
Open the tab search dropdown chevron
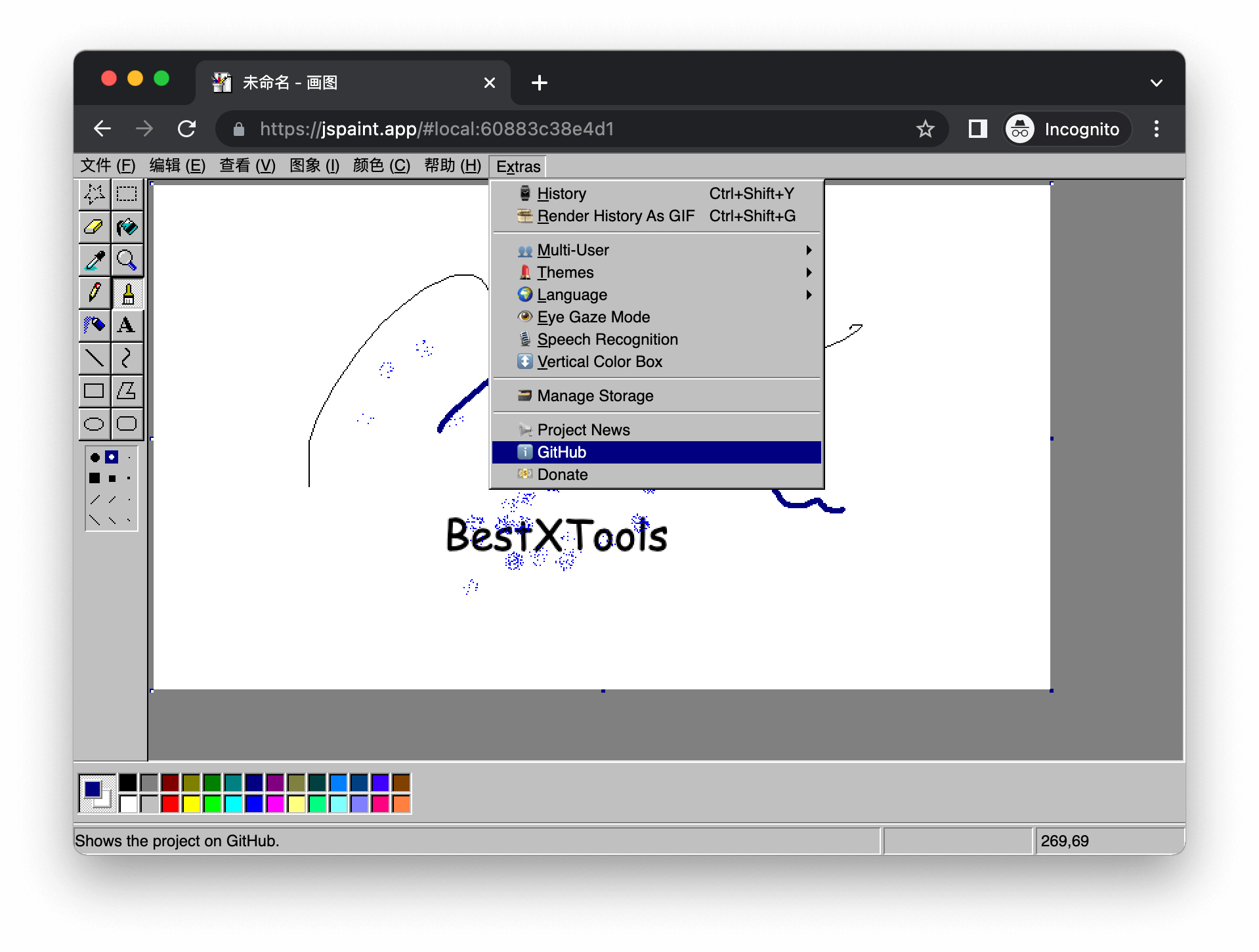1157,83
